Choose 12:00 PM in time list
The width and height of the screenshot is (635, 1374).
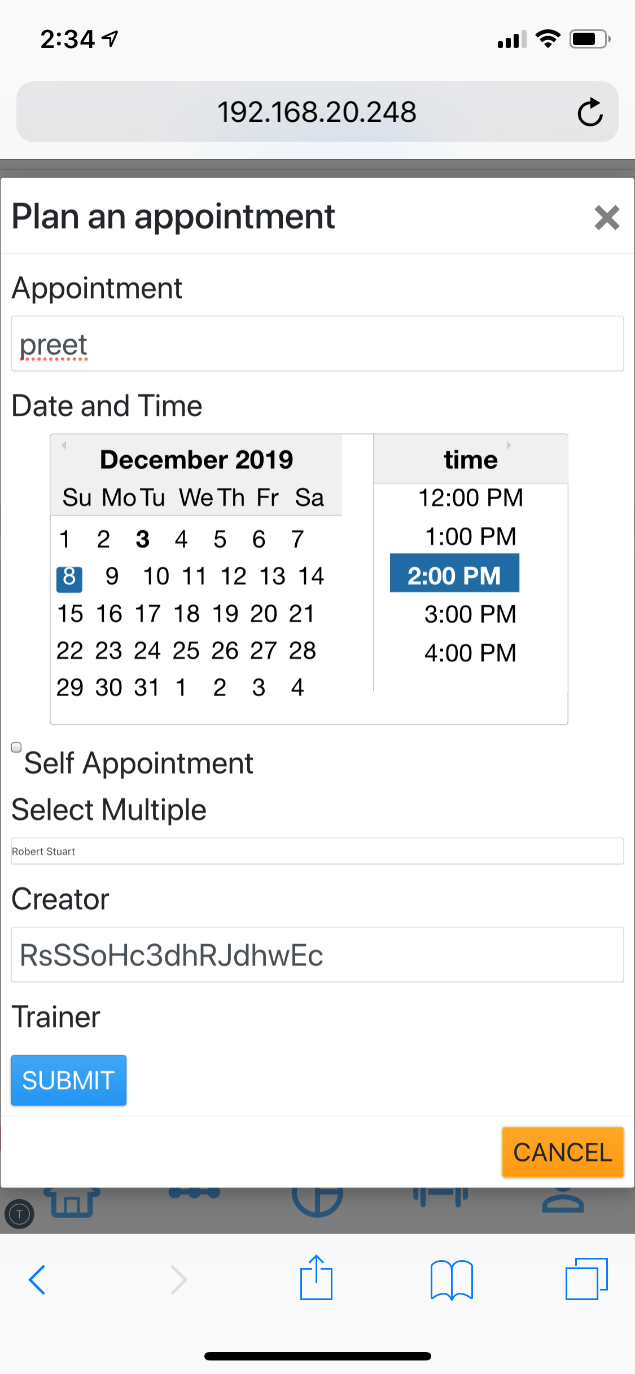click(470, 498)
